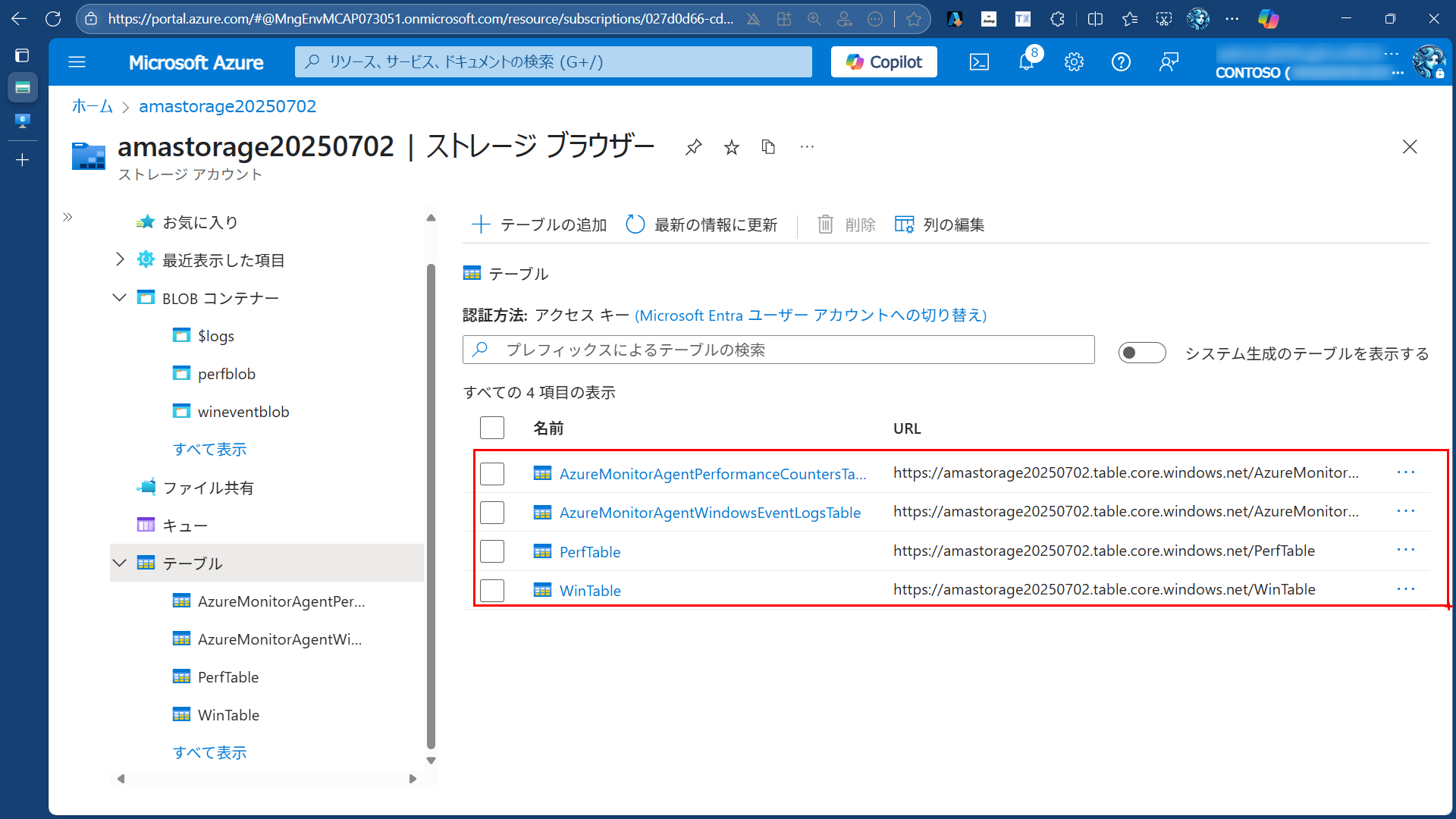The height and width of the screenshot is (819, 1456).
Task: Click the 名前 column header
Action: tap(548, 428)
